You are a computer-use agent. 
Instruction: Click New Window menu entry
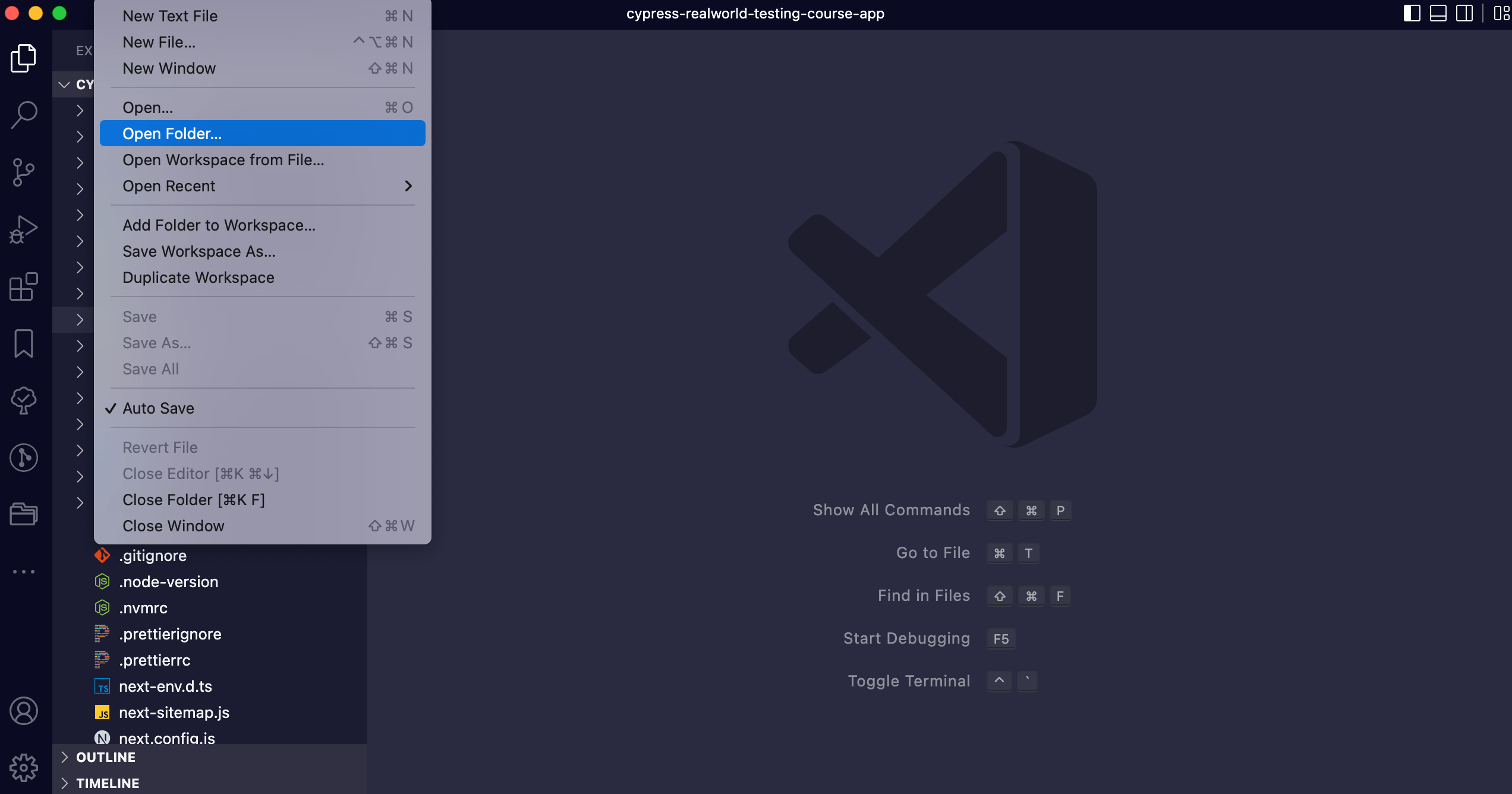169,68
